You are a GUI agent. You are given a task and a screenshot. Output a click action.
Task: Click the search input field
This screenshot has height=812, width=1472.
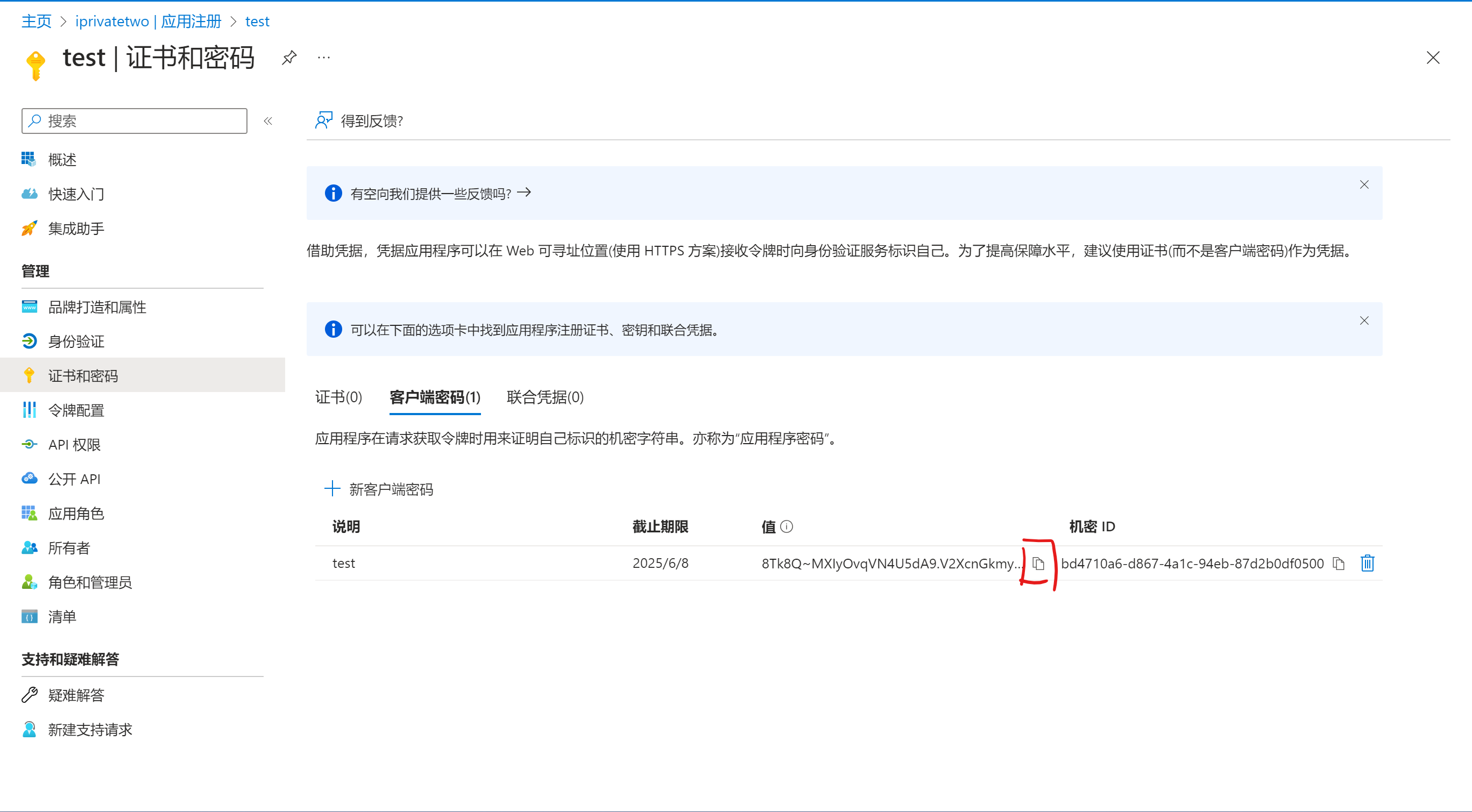pyautogui.click(x=133, y=121)
